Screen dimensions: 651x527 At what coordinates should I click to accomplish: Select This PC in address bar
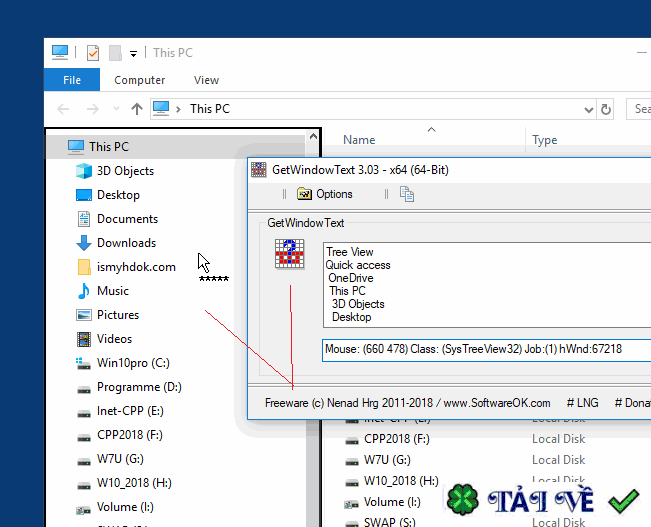pyautogui.click(x=210, y=109)
